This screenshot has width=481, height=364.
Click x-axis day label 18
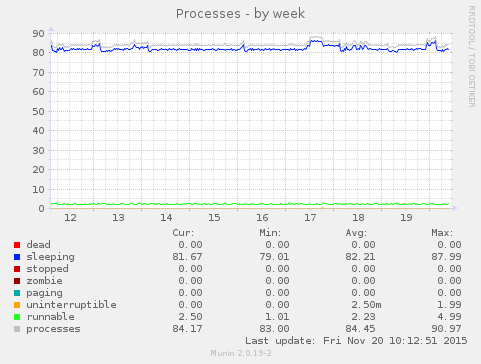click(358, 218)
